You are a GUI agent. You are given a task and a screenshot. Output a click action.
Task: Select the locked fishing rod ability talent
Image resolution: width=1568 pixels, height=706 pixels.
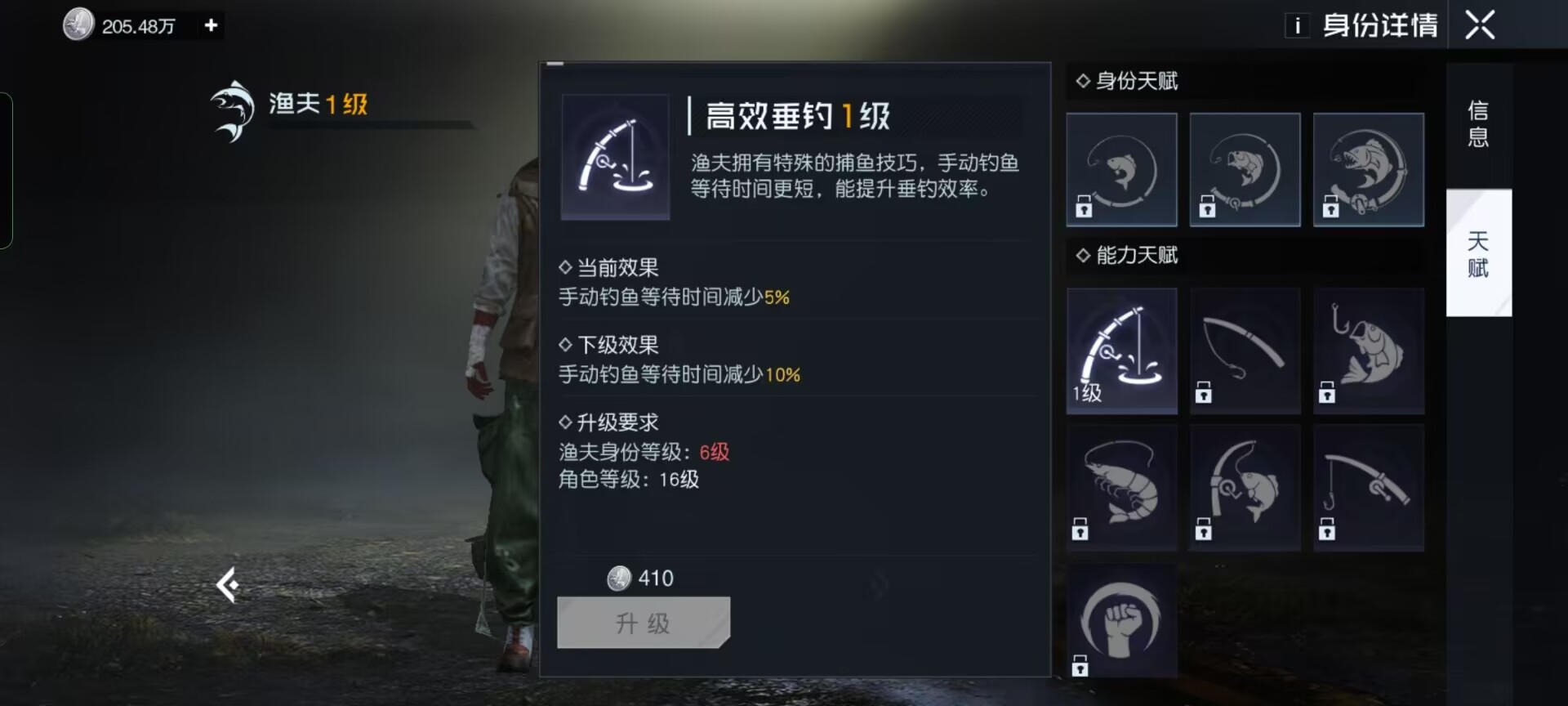coord(1245,350)
